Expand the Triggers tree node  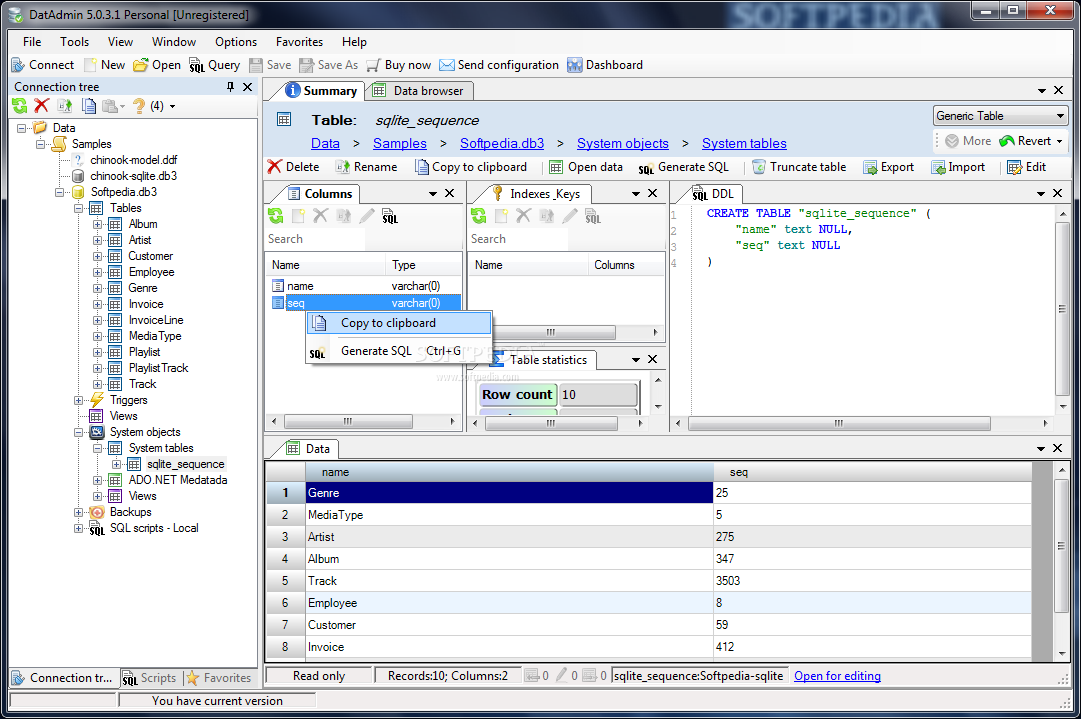tap(78, 400)
